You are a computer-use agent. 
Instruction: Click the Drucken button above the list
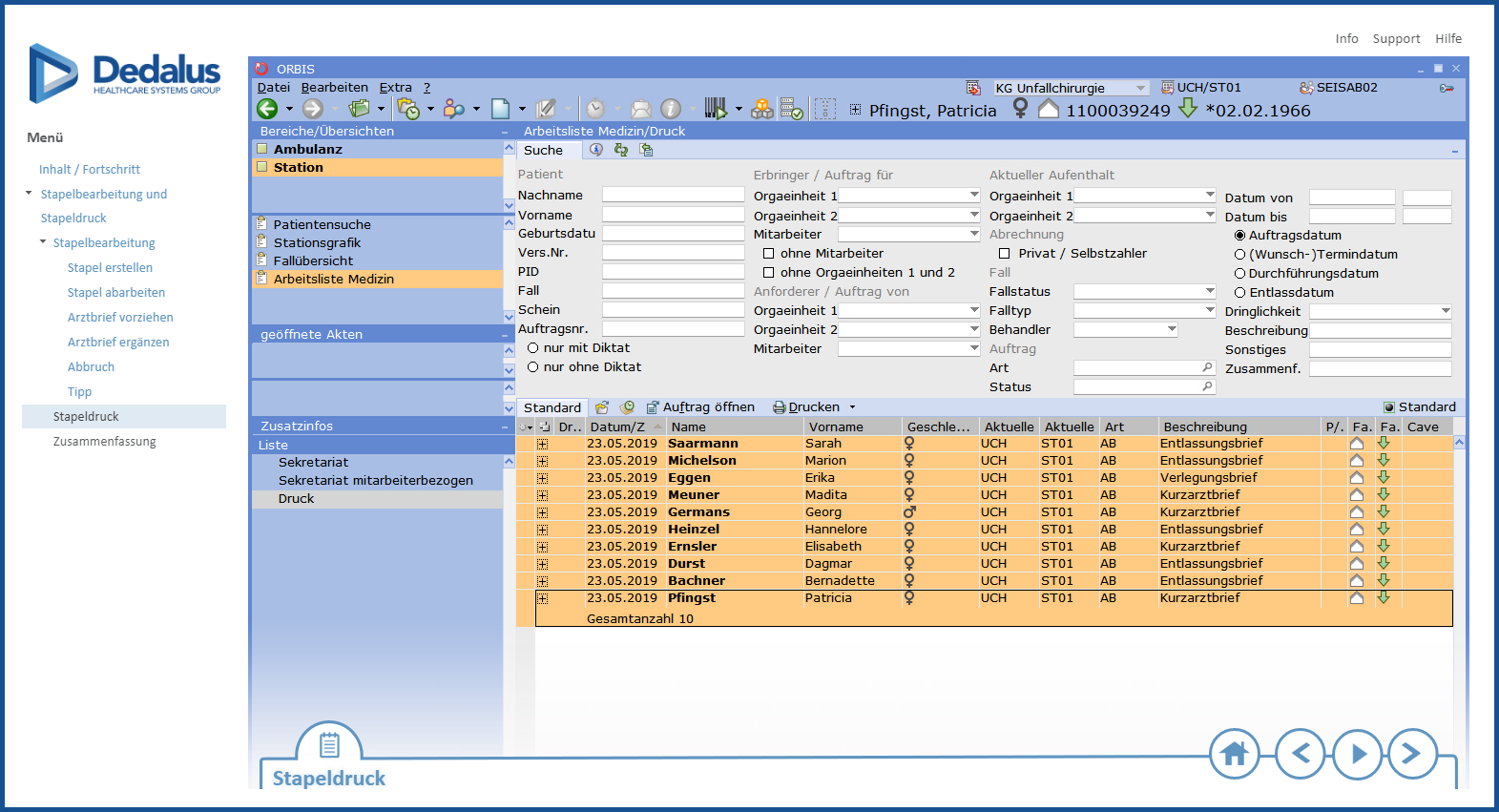point(806,407)
